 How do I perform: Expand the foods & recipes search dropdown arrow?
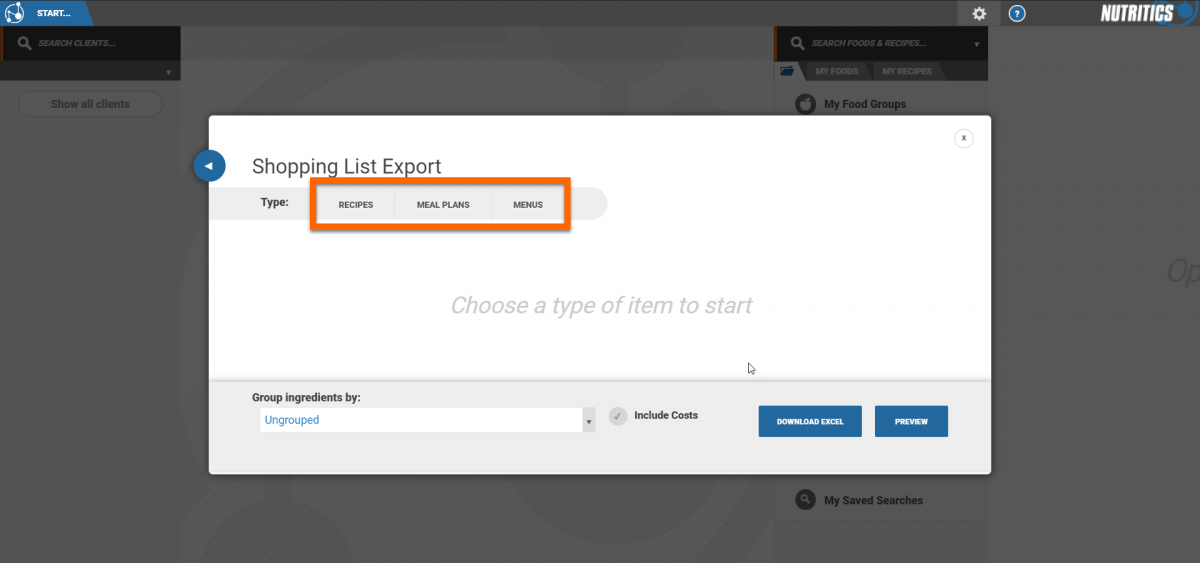click(976, 44)
